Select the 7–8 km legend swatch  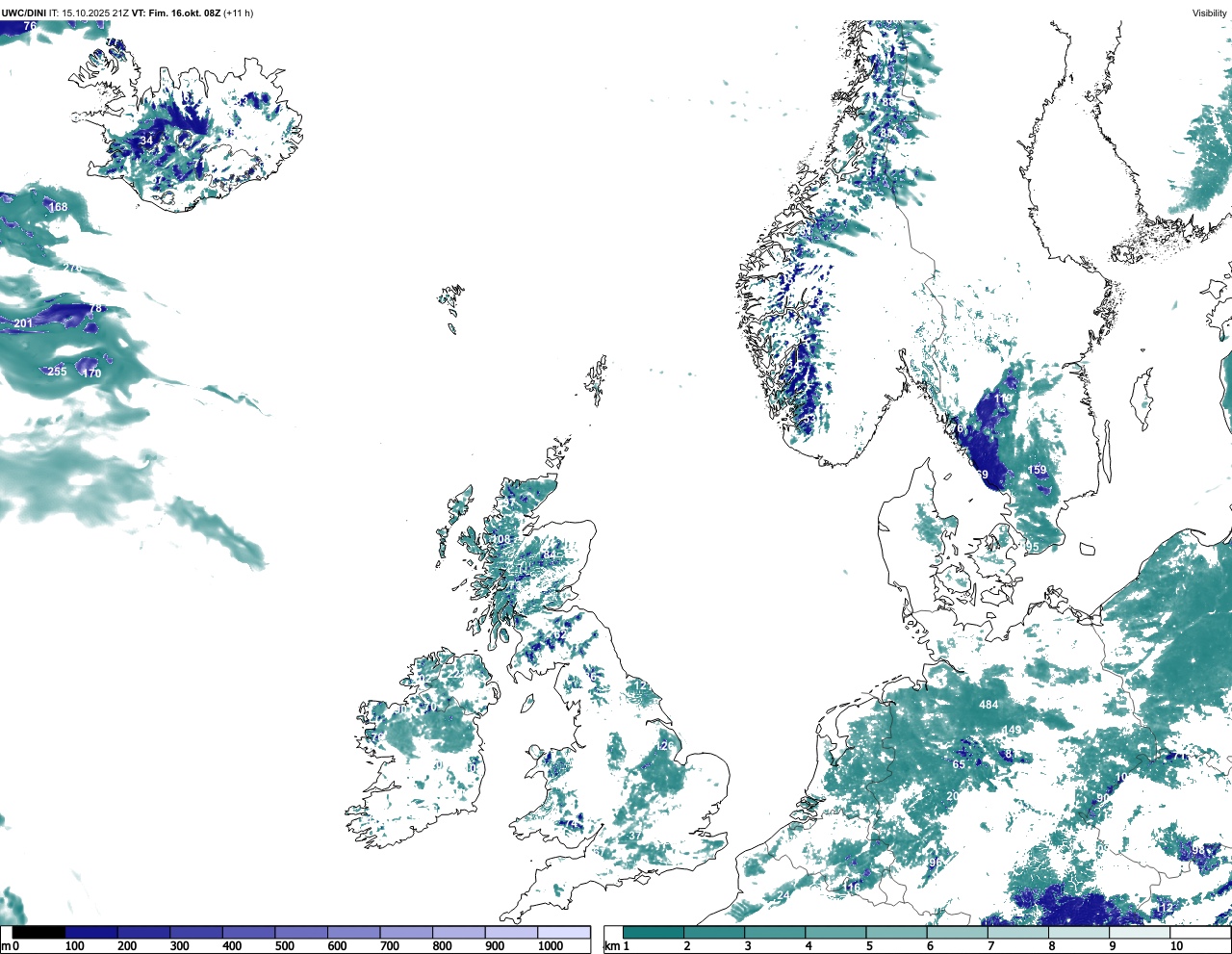[1017, 932]
